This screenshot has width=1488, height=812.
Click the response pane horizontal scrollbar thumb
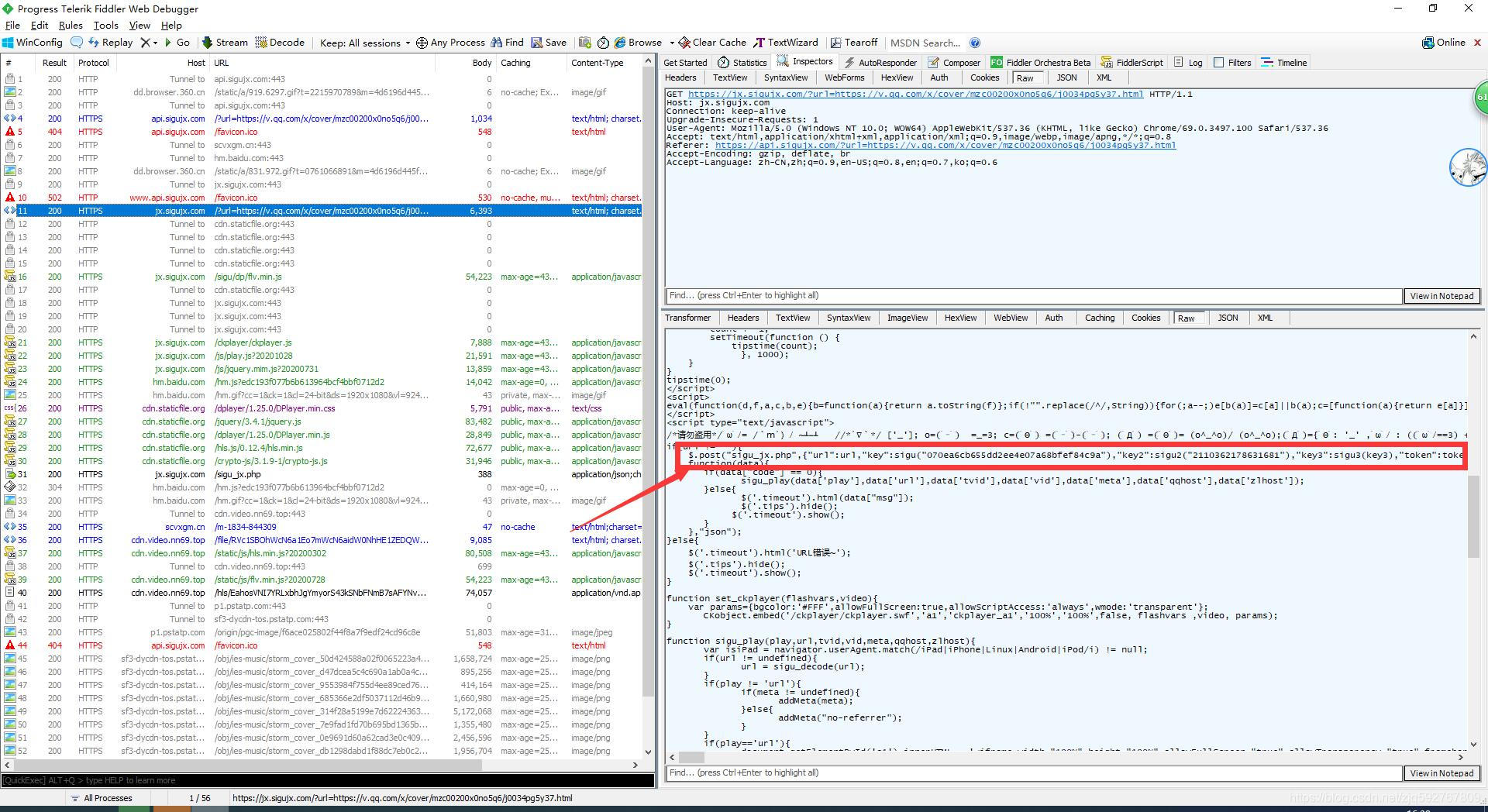point(691,757)
